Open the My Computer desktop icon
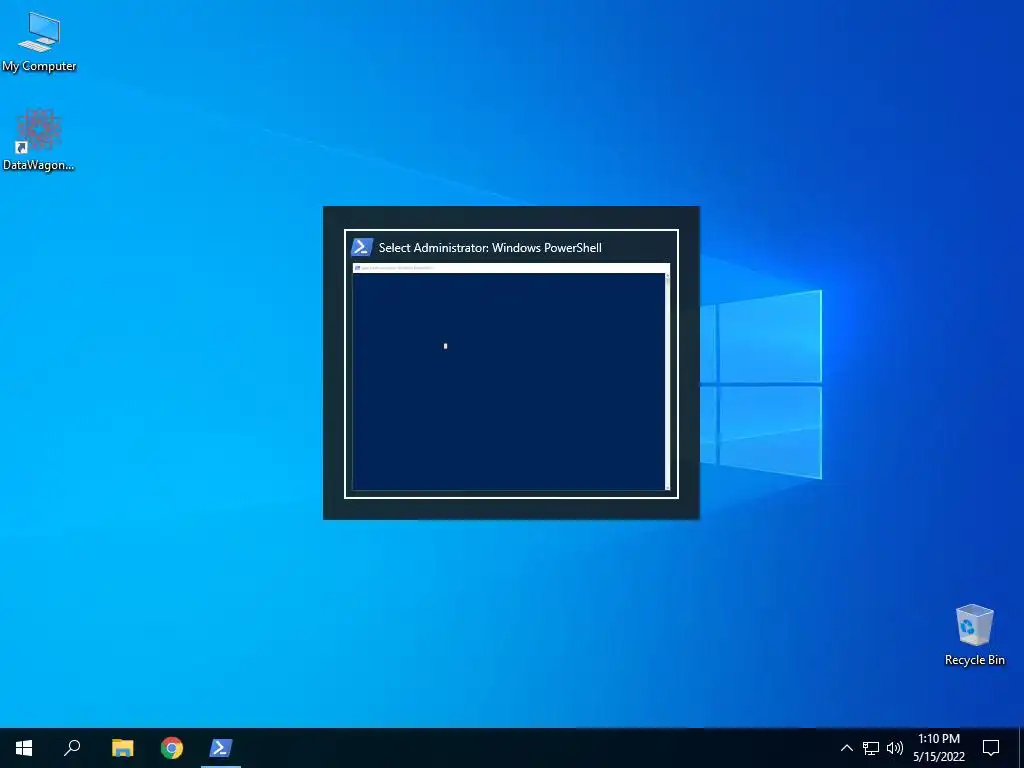Image resolution: width=1024 pixels, height=768 pixels. point(39,42)
